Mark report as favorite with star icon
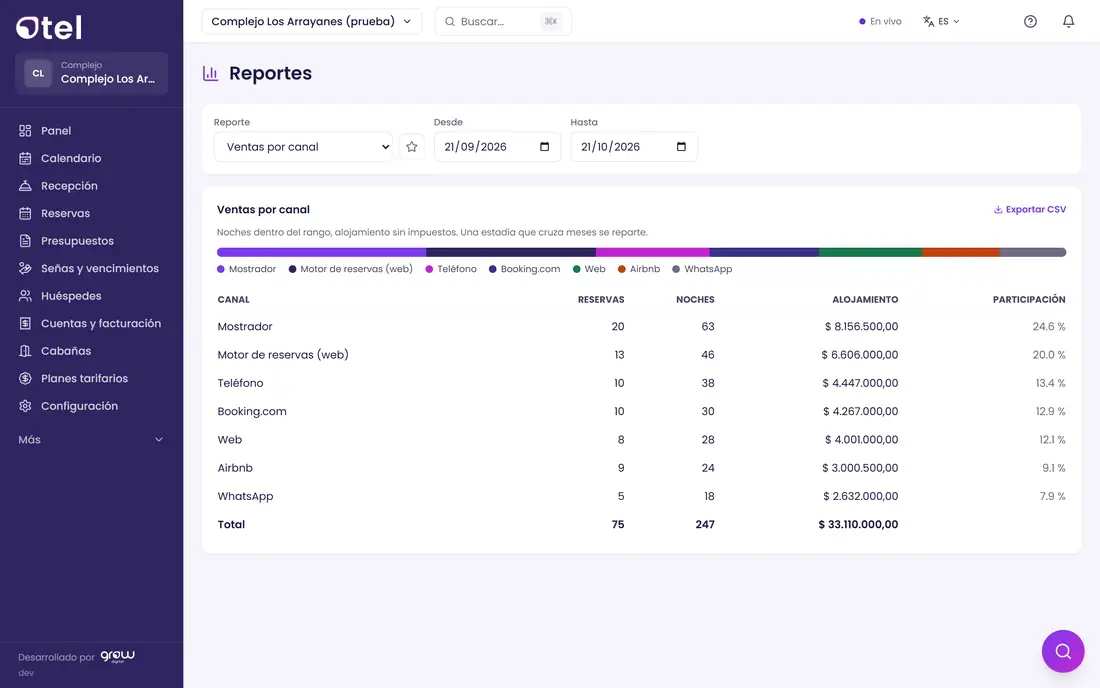Screen dimensions: 1100x688 412,147
